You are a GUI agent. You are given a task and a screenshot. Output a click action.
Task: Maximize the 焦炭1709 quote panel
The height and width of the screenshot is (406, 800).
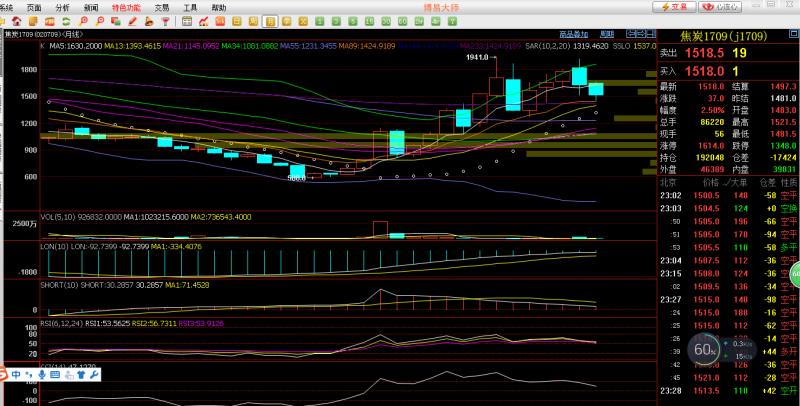(793, 35)
